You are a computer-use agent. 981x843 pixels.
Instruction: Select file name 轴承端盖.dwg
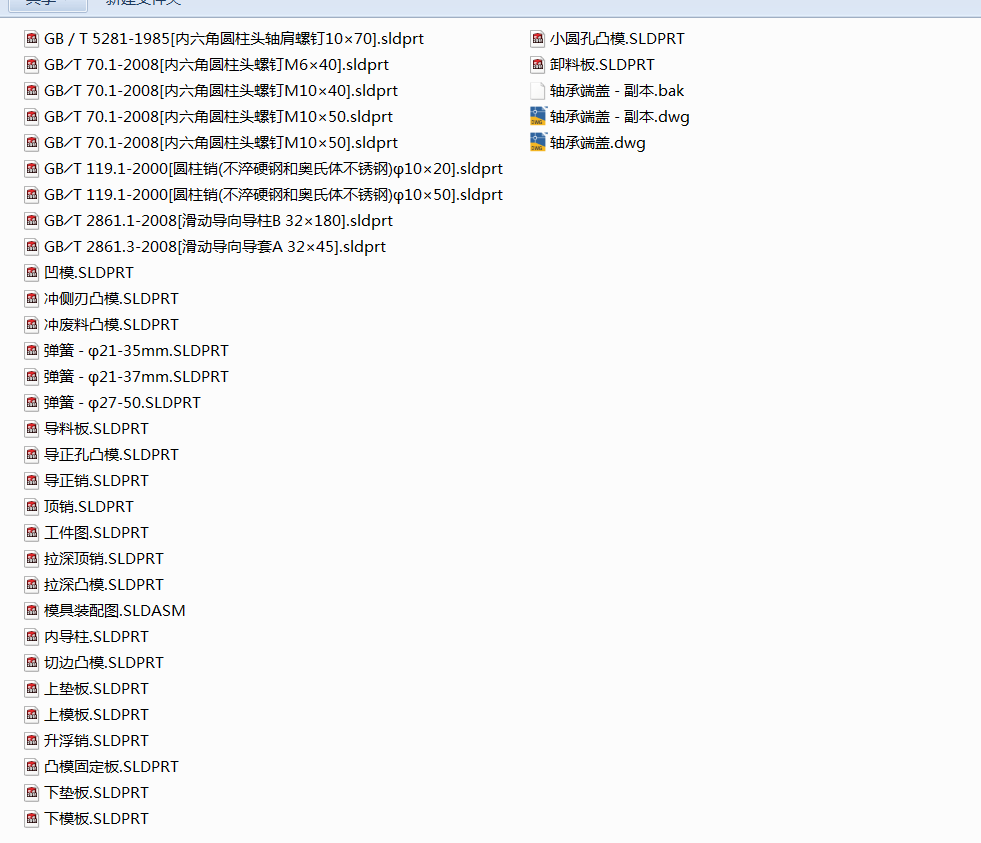pos(597,143)
